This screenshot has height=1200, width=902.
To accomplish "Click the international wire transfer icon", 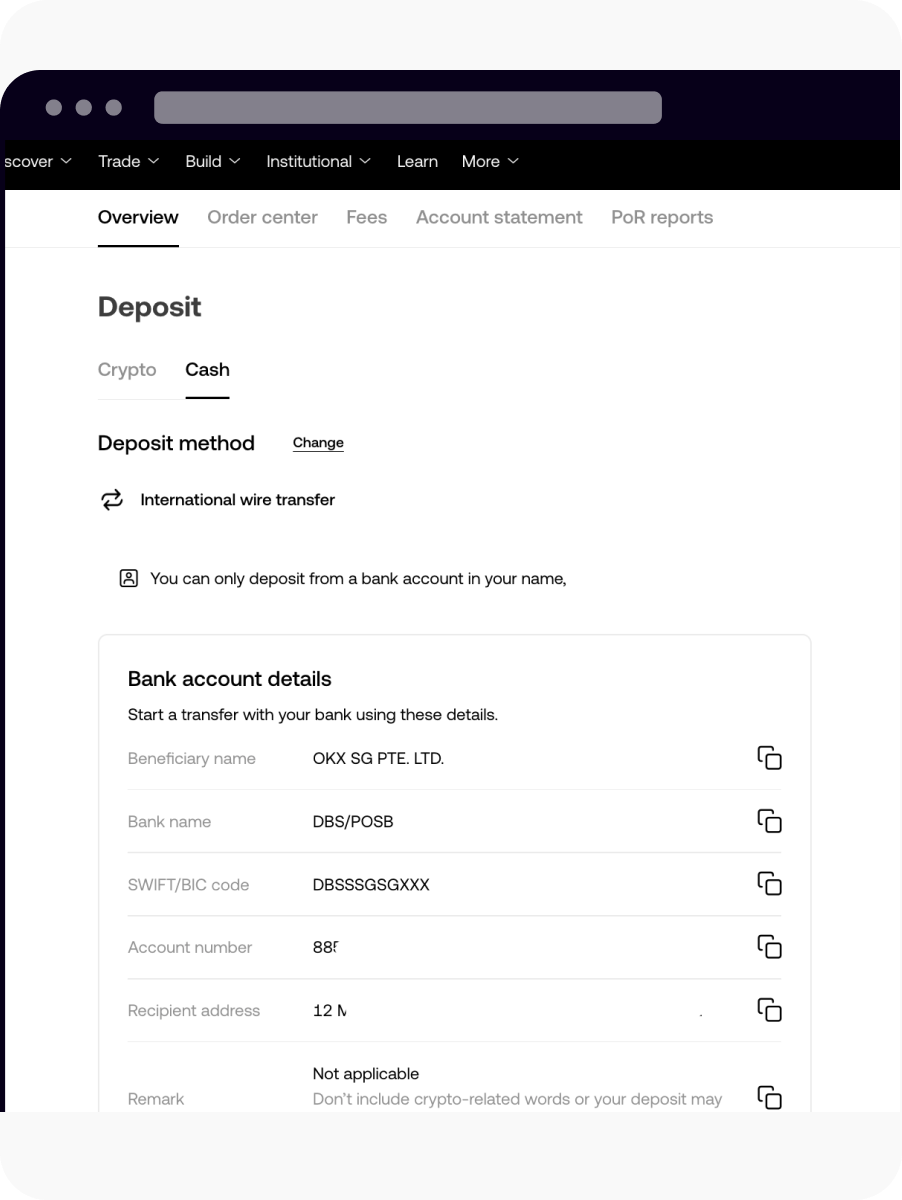I will (x=111, y=499).
